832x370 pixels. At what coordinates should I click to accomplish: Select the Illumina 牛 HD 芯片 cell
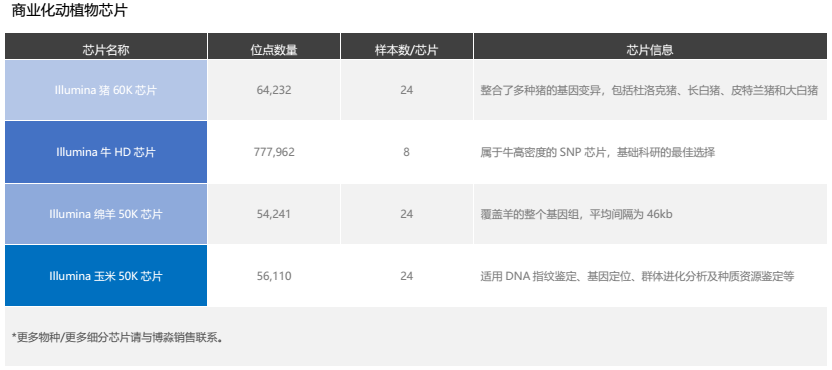click(106, 152)
